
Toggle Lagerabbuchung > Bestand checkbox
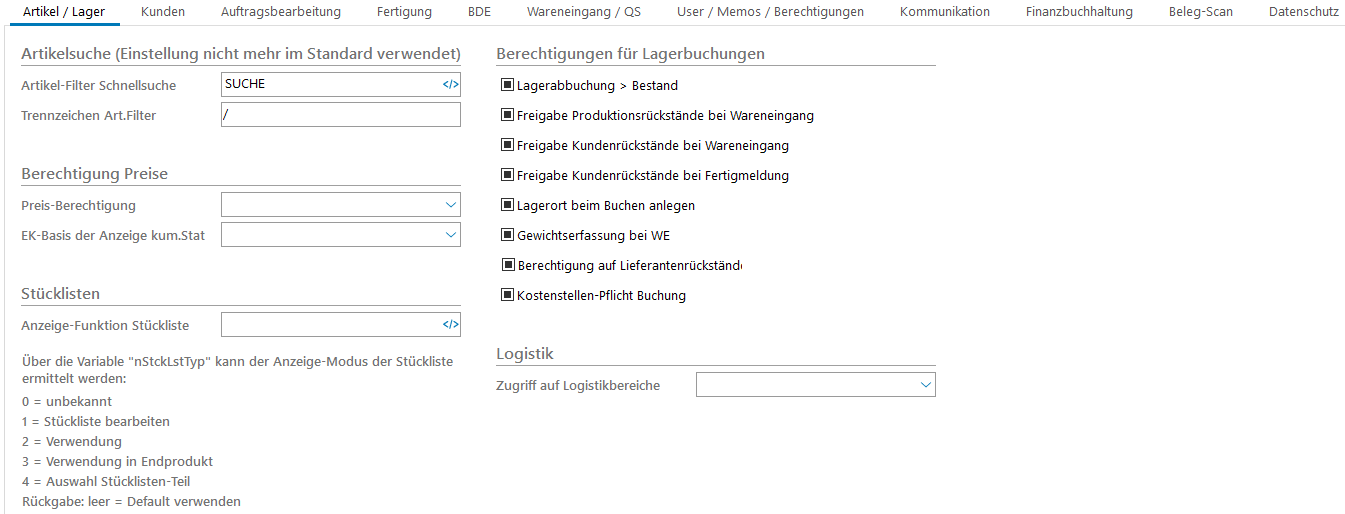click(x=507, y=86)
